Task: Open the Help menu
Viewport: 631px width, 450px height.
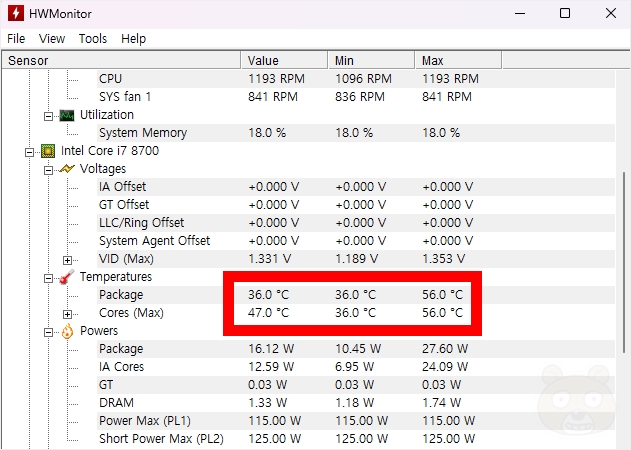Action: click(134, 39)
